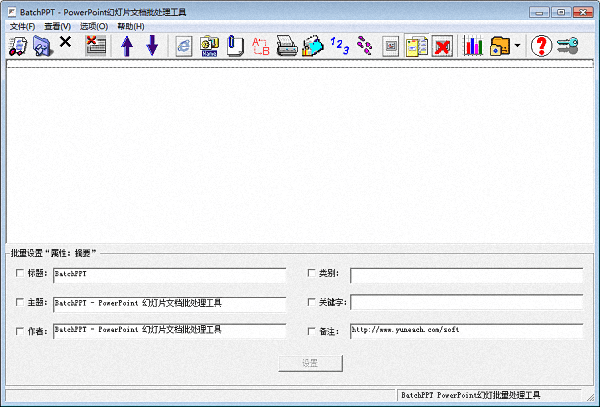
Task: Minimize the BatchPPT window
Action: point(539,12)
